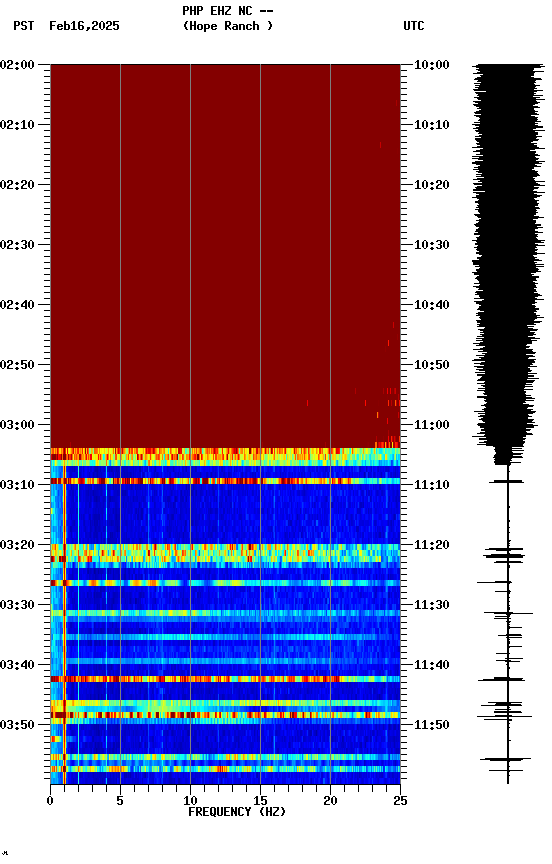The width and height of the screenshot is (552, 864).
Task: Click the '(Hope Ranch )' station name
Action: pos(228,26)
